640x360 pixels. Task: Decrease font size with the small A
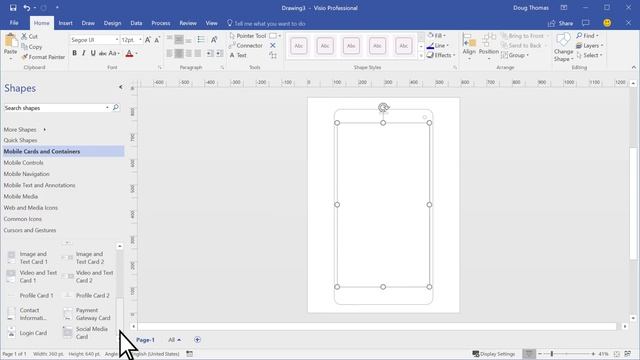157,40
